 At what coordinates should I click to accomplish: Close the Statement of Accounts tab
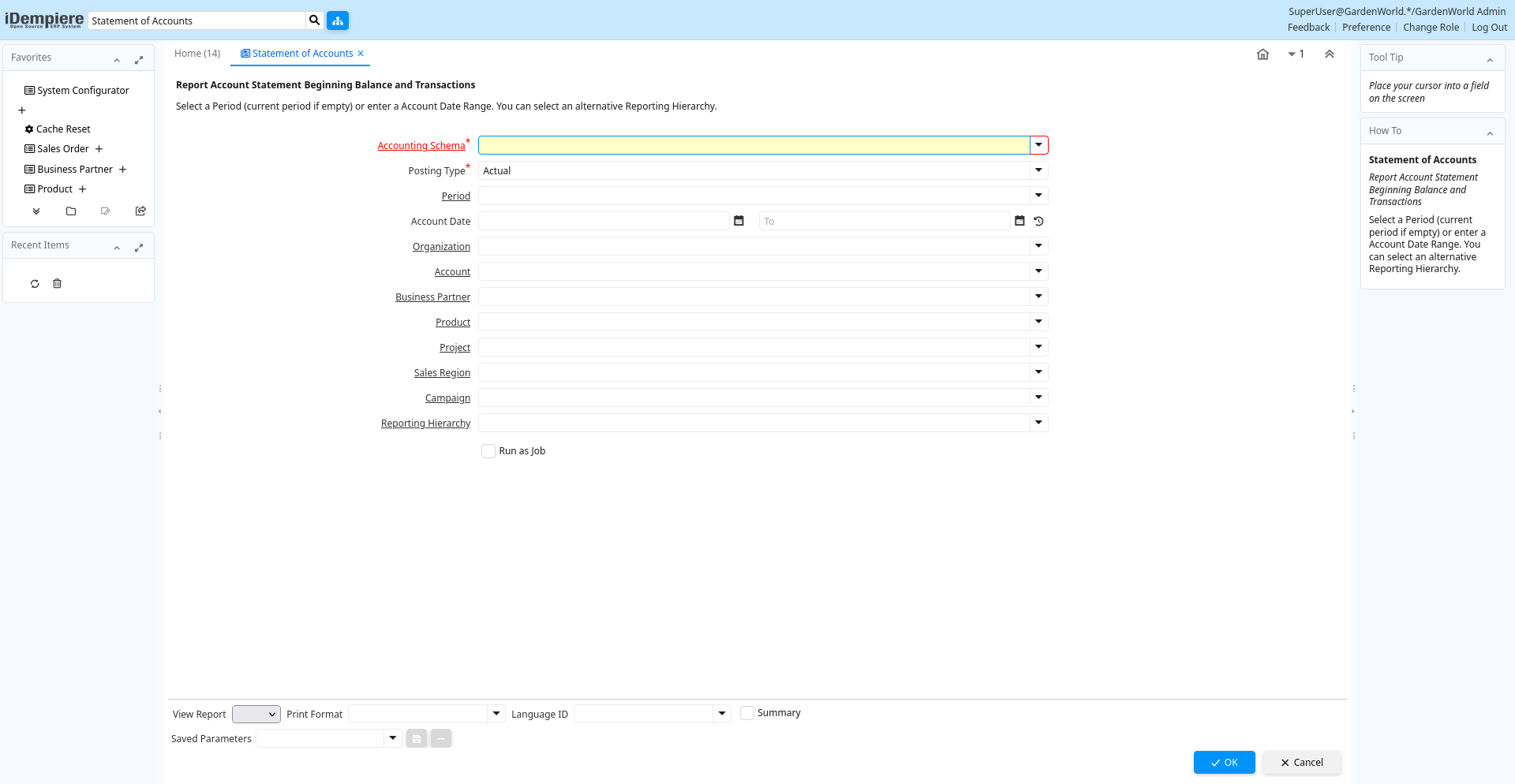361,54
